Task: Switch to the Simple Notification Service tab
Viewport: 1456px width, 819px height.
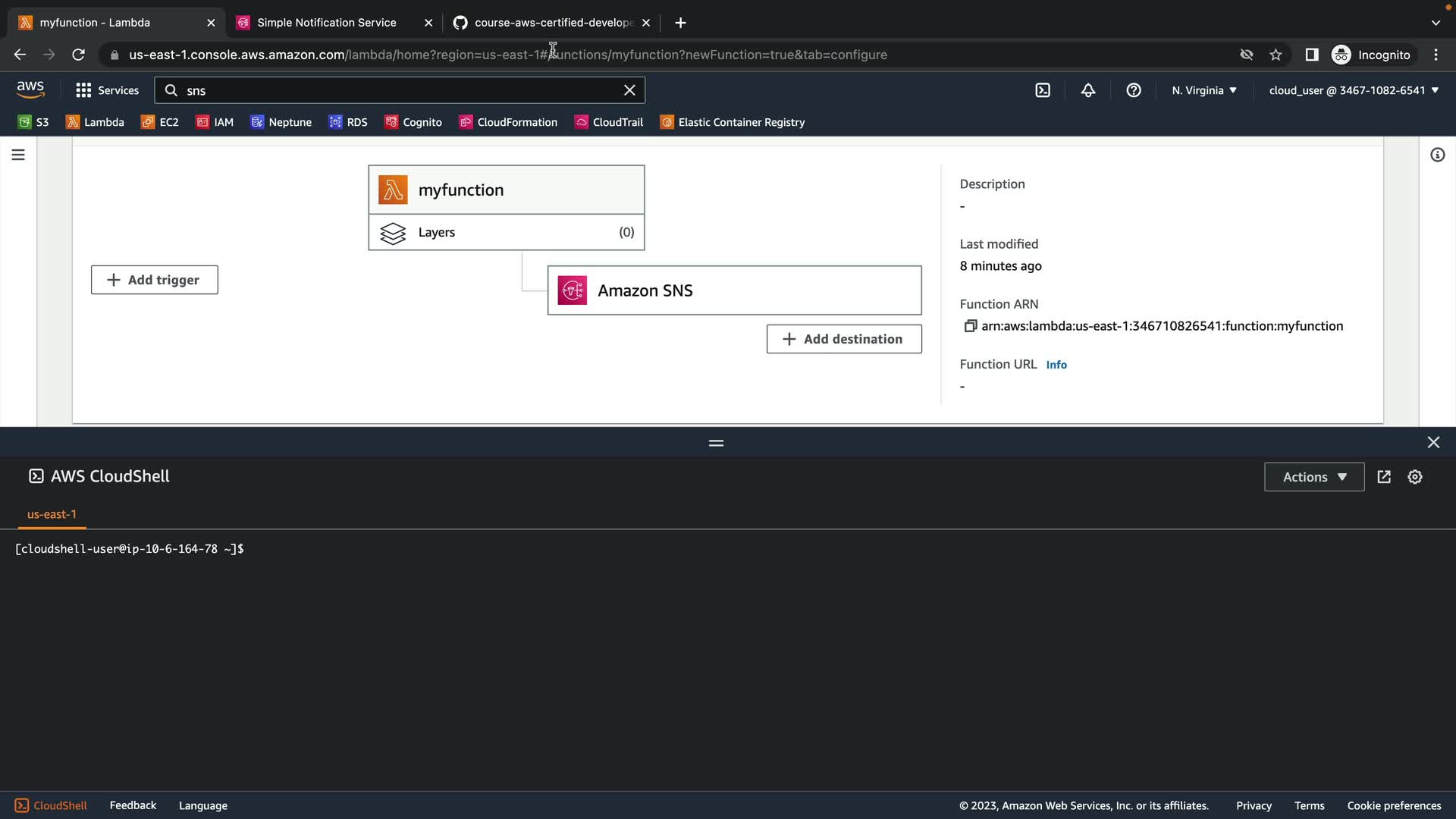Action: pos(326,23)
